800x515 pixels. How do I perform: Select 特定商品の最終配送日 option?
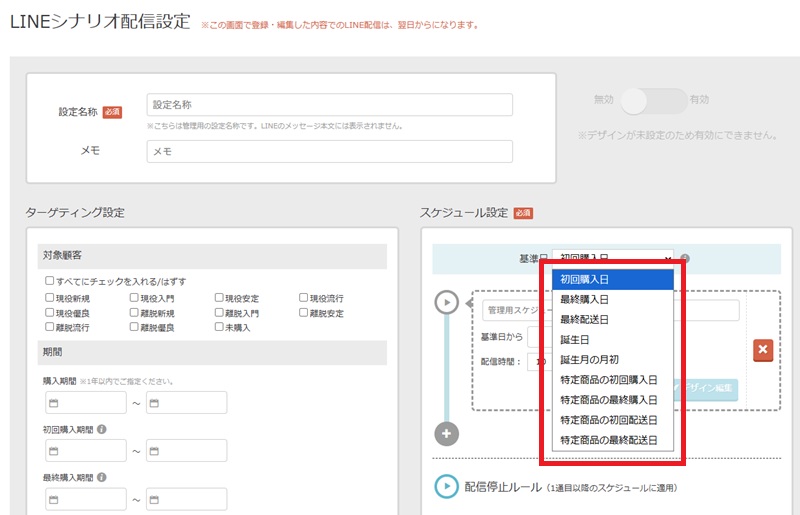[x=613, y=440]
